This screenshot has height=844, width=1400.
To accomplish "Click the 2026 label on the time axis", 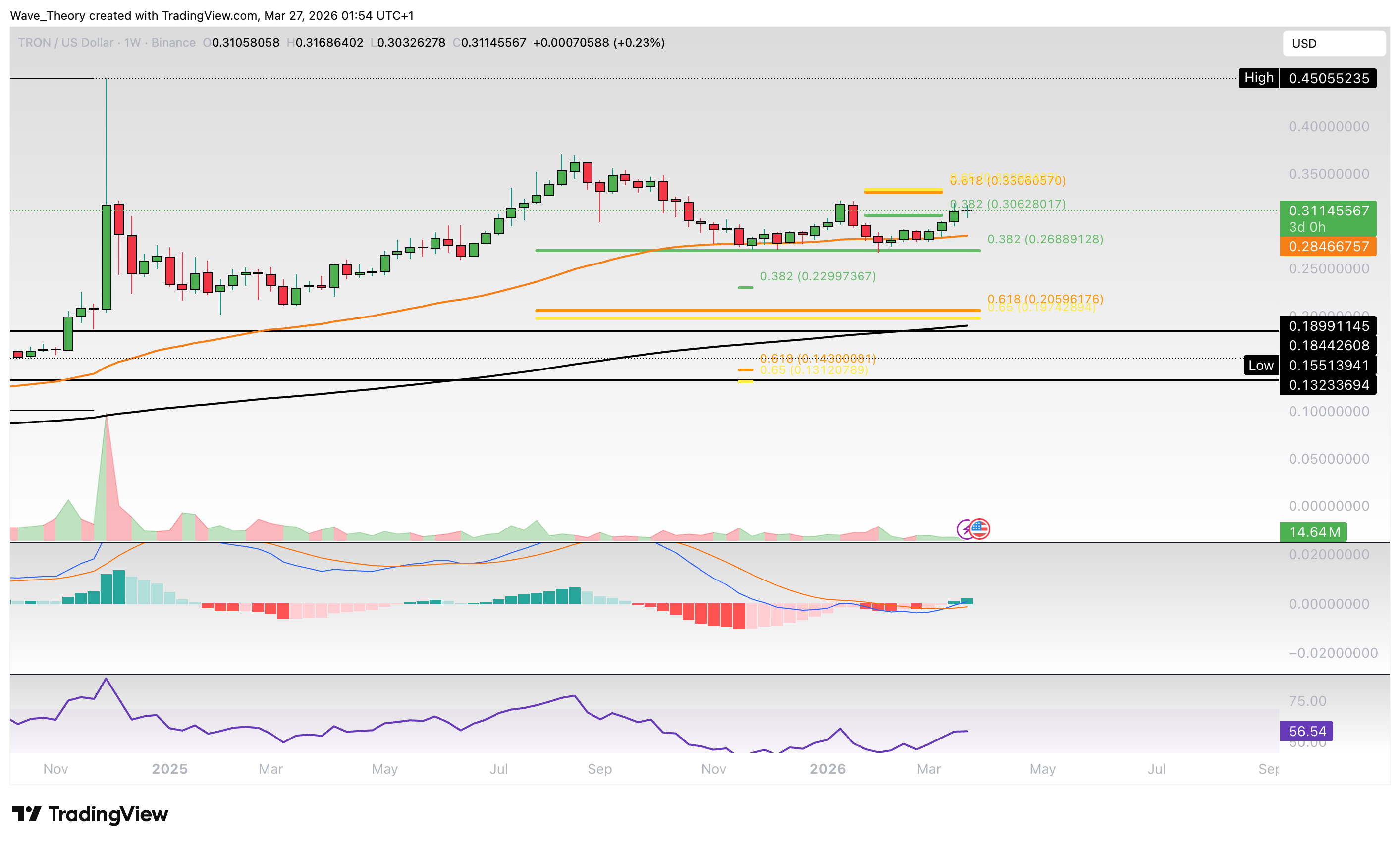I will point(827,768).
